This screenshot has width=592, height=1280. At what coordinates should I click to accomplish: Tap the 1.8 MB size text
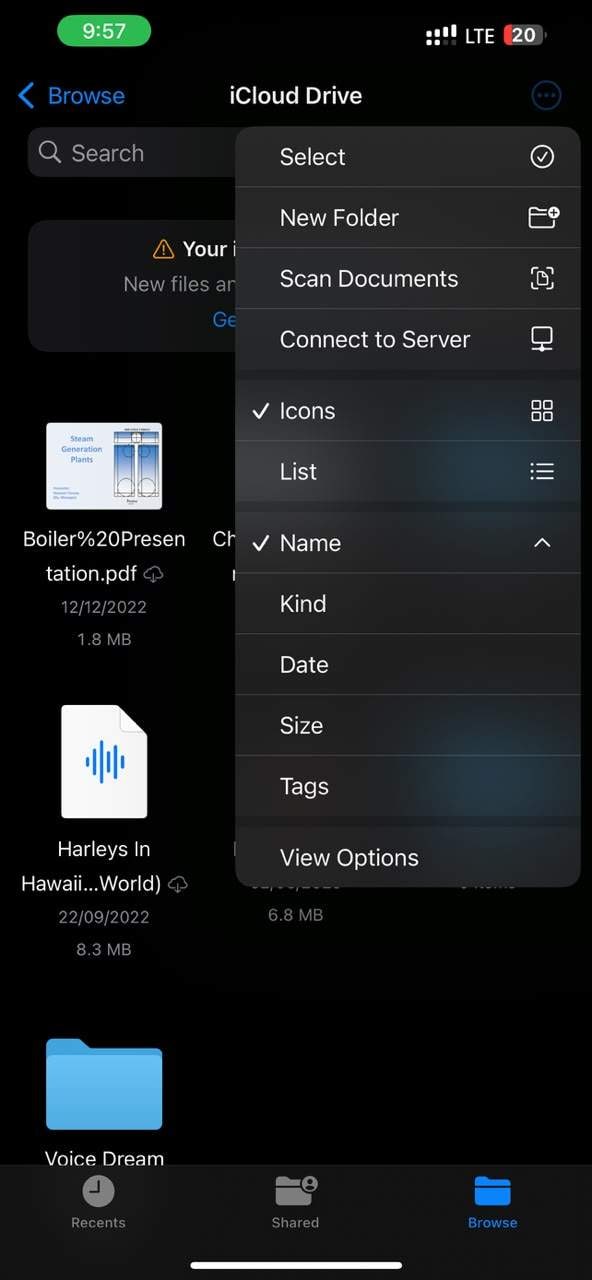coord(104,639)
